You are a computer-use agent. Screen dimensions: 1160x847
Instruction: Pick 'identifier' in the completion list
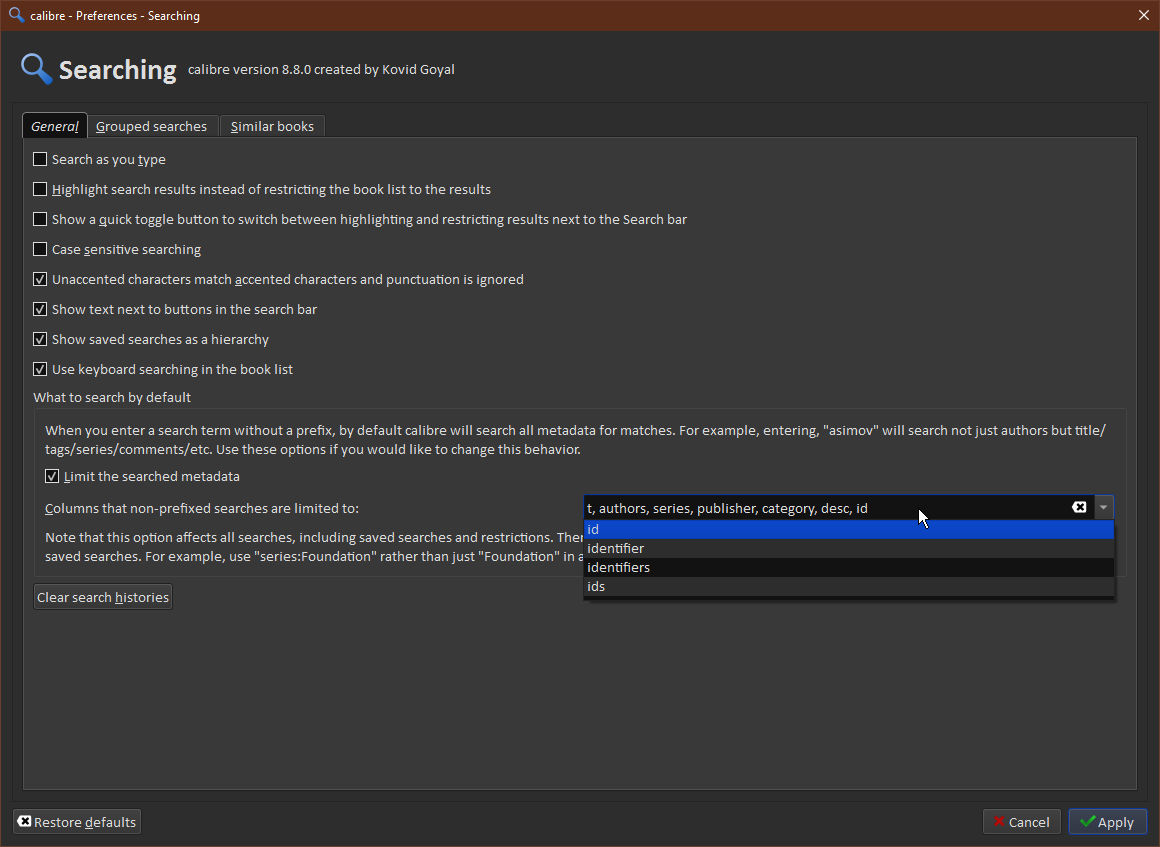(x=849, y=549)
